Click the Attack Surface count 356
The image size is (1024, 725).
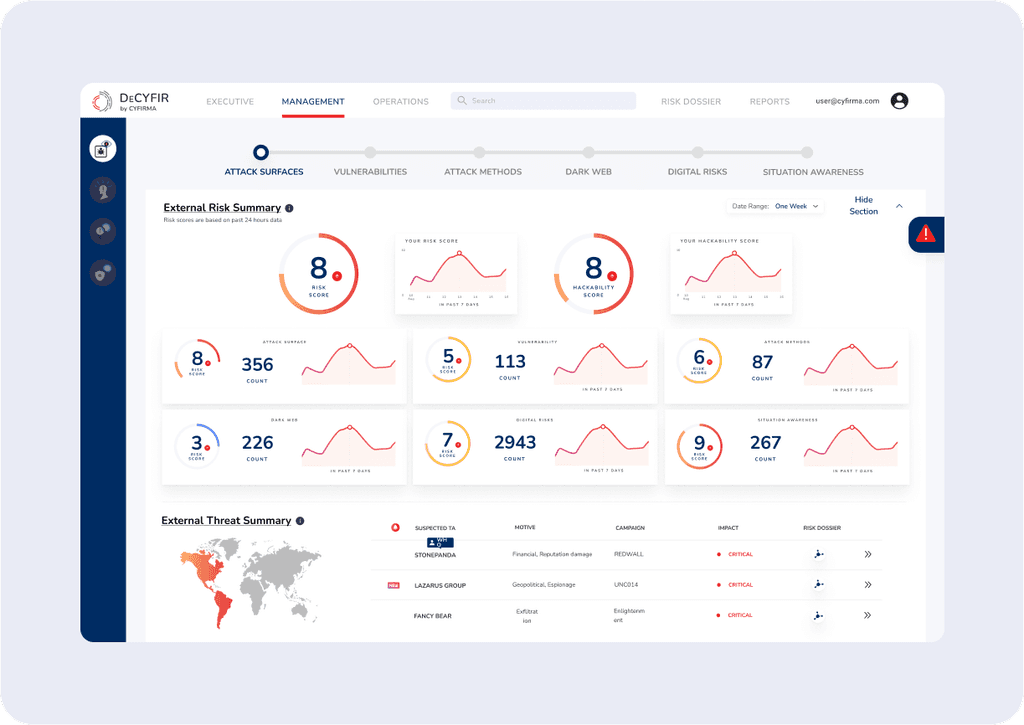click(257, 364)
